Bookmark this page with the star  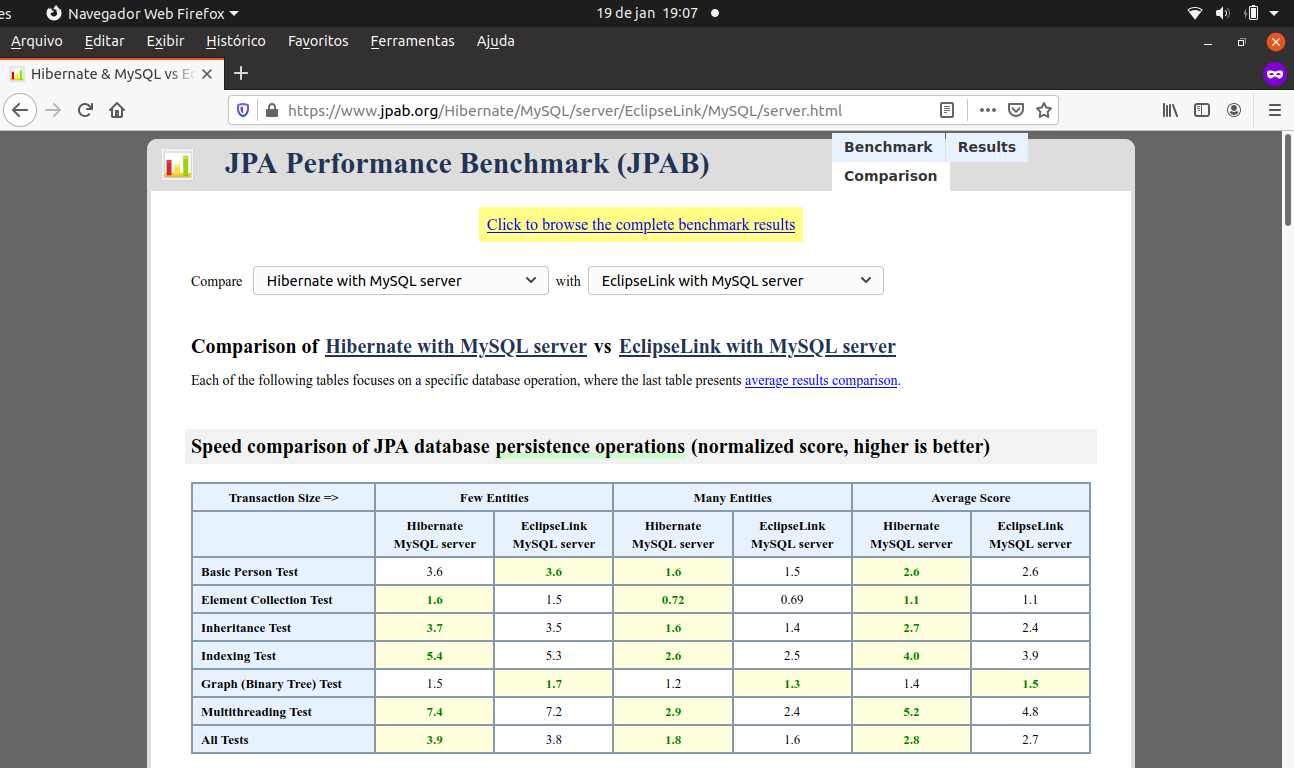tap(1043, 110)
